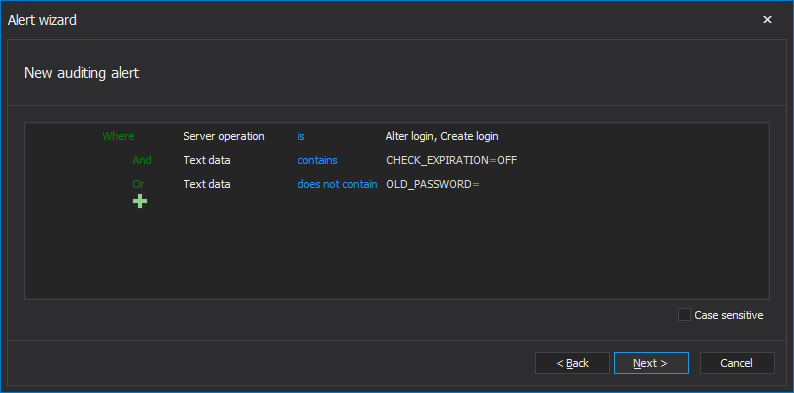Close the Alert wizard window

(768, 20)
